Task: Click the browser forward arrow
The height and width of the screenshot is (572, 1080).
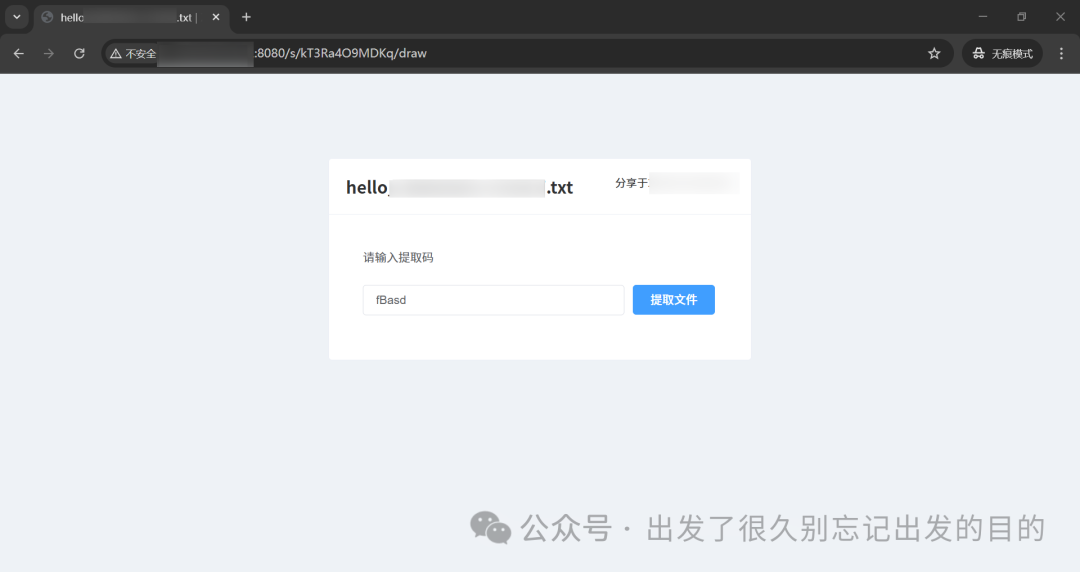Action: pyautogui.click(x=49, y=54)
